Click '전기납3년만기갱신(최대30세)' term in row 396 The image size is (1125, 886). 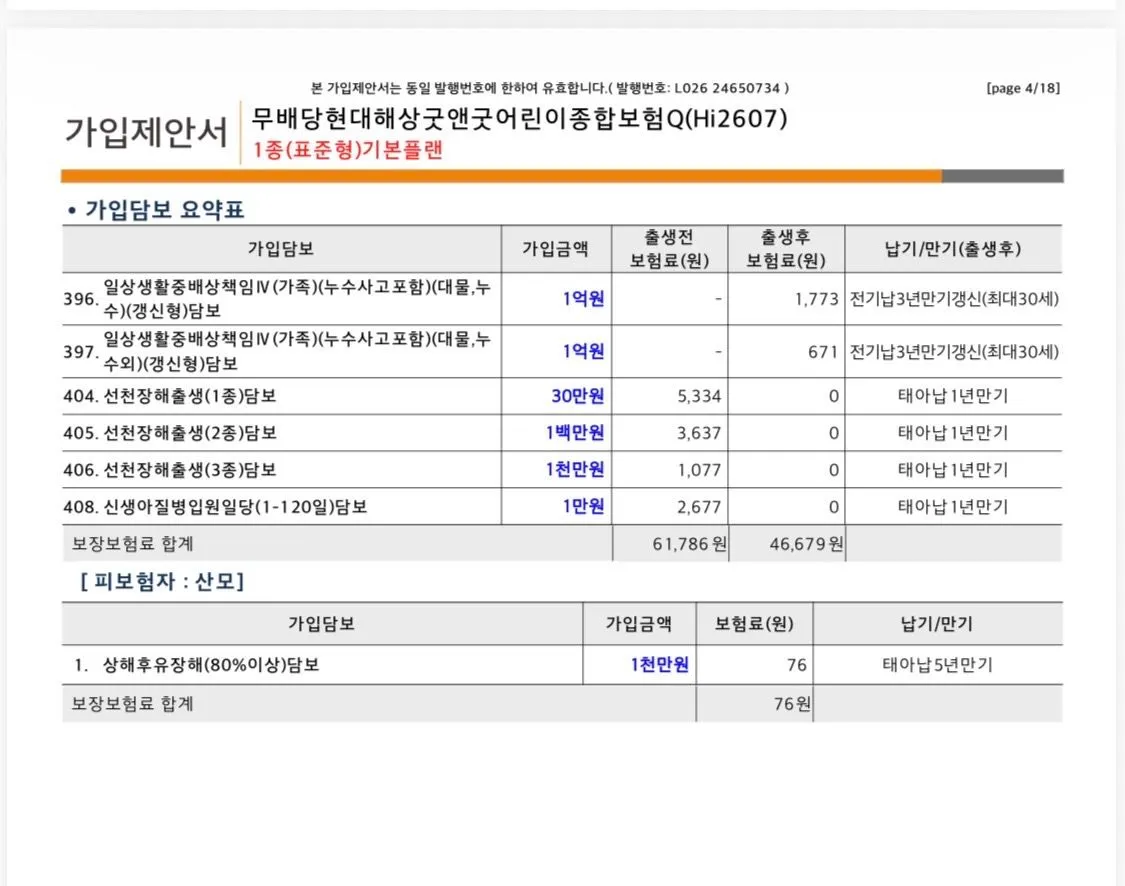click(x=954, y=299)
